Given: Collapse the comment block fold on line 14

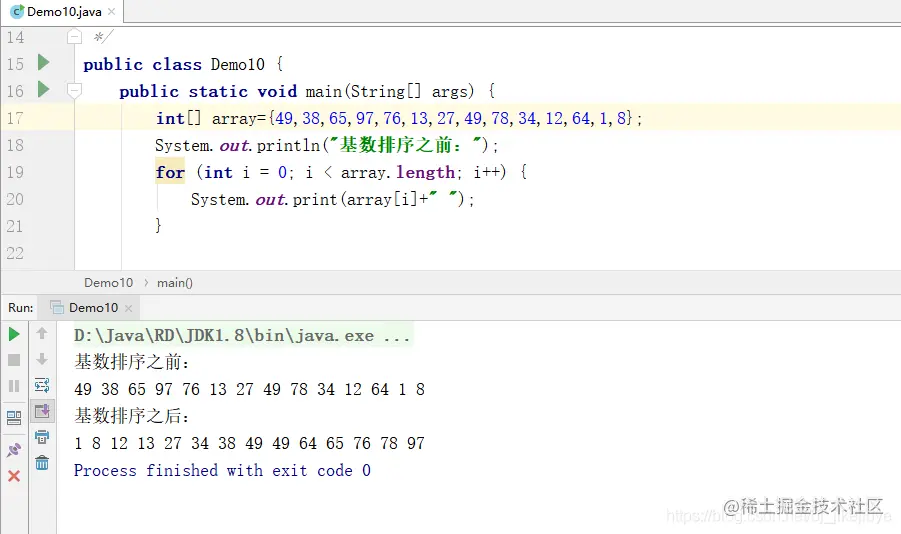Looking at the screenshot, I should click(74, 37).
